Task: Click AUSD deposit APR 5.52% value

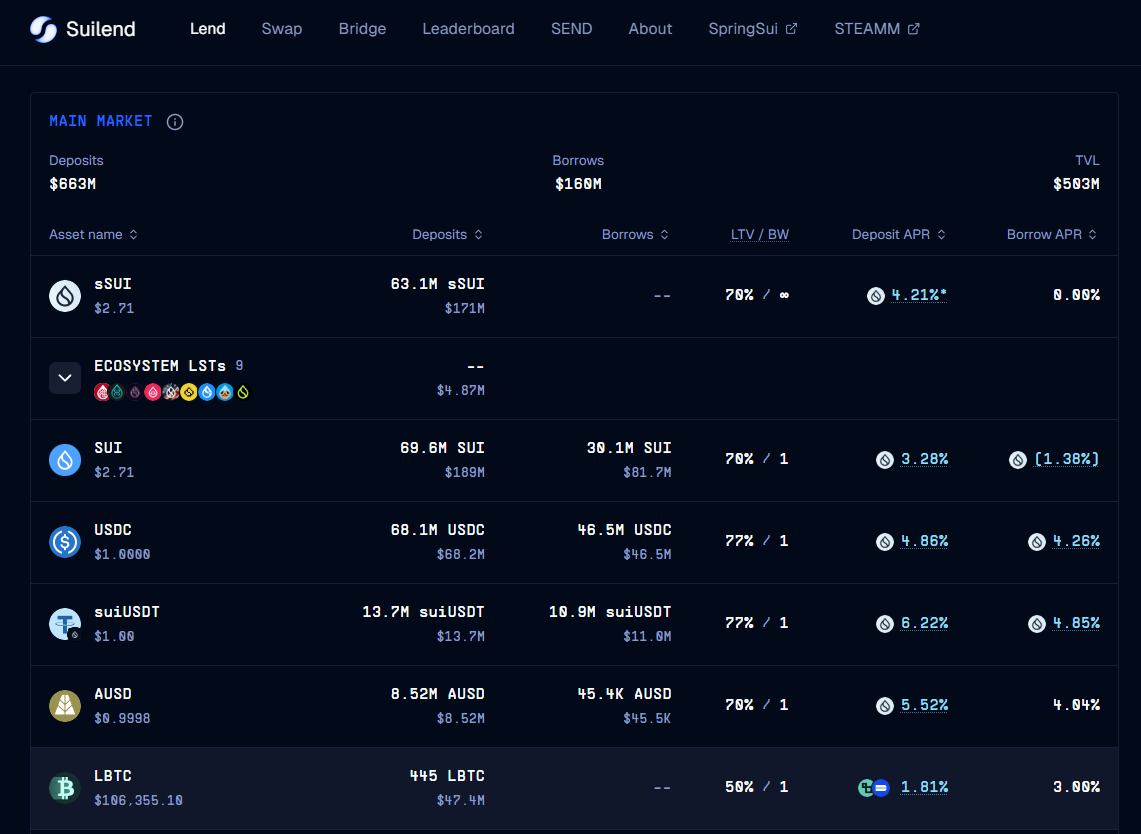Action: point(924,705)
